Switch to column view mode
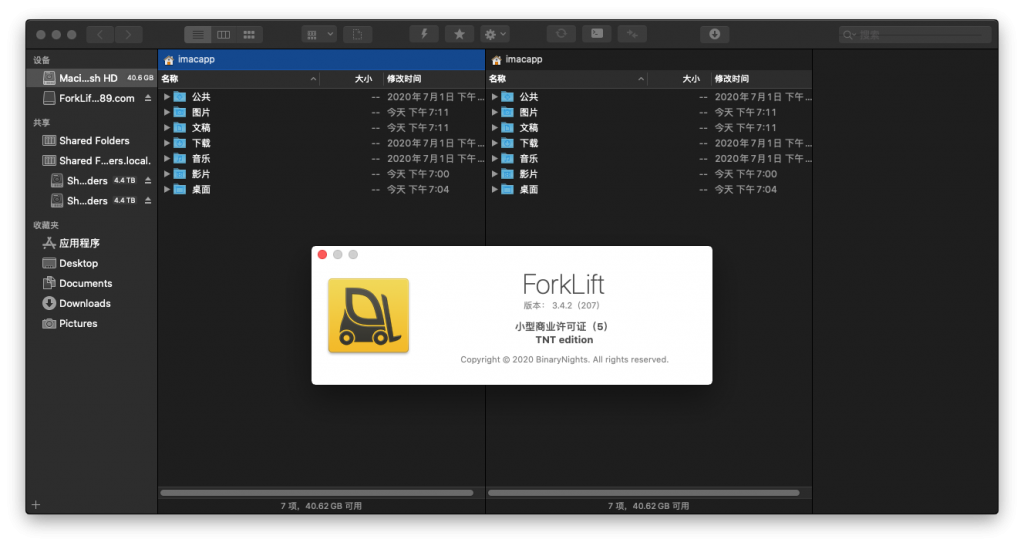The width and height of the screenshot is (1024, 546). (223, 35)
